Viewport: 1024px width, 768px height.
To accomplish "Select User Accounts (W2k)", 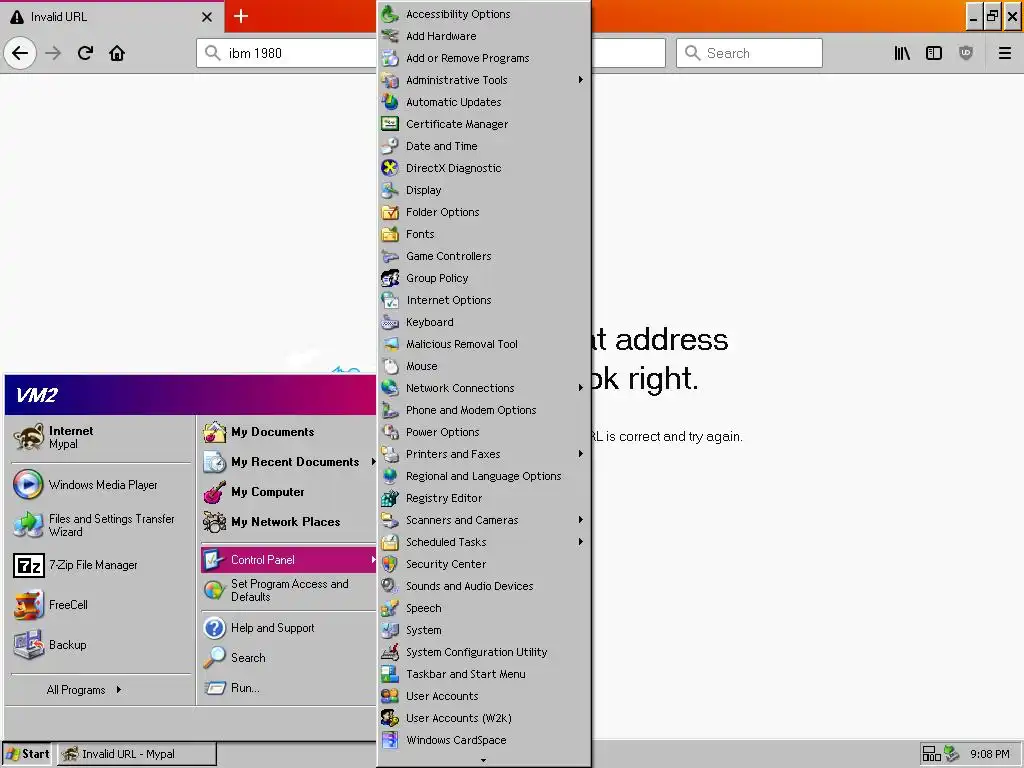I will click(x=484, y=718).
